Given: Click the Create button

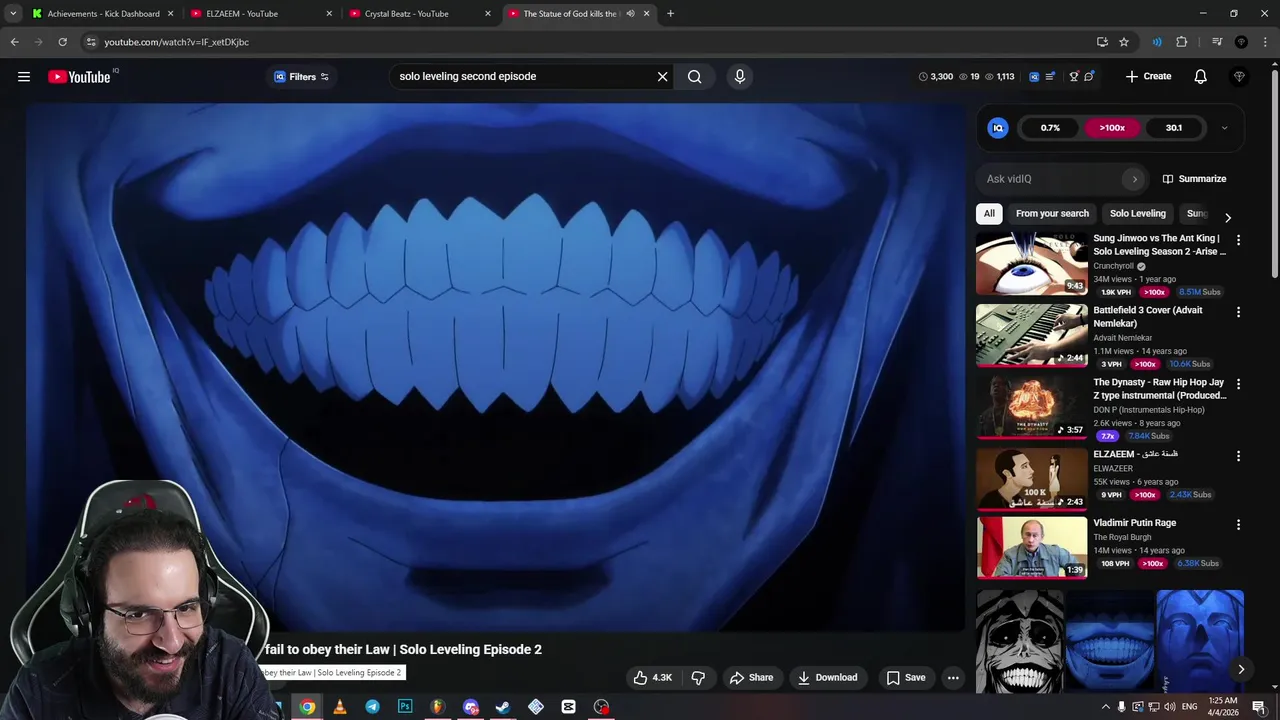Looking at the screenshot, I should pyautogui.click(x=1148, y=77).
